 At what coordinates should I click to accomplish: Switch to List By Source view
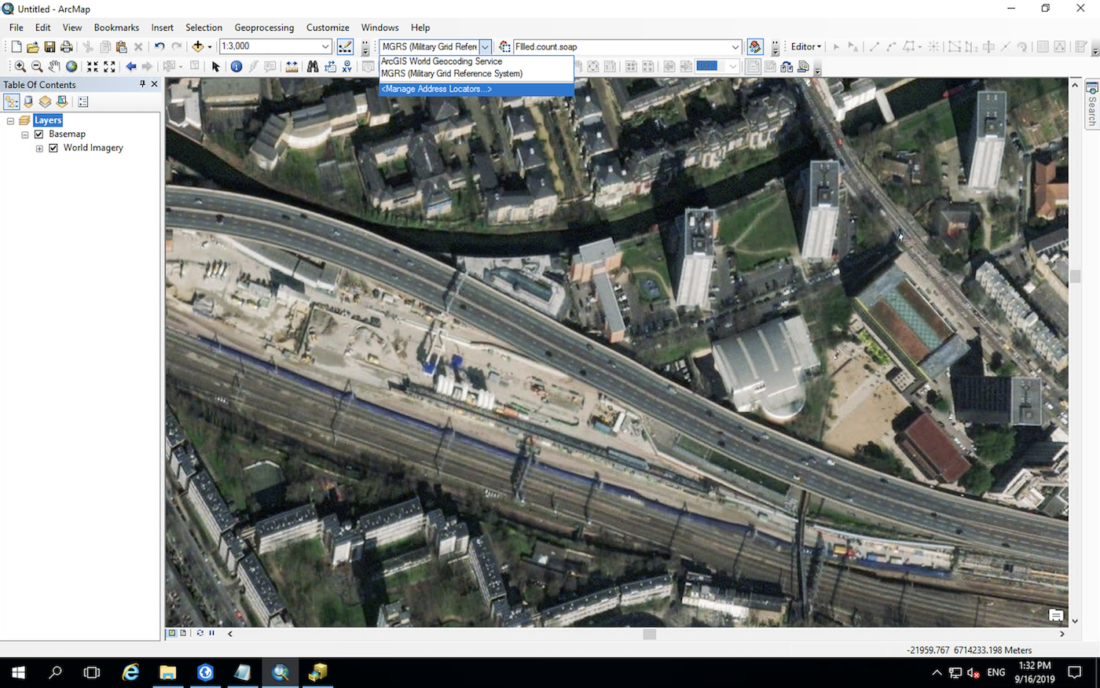tap(28, 102)
